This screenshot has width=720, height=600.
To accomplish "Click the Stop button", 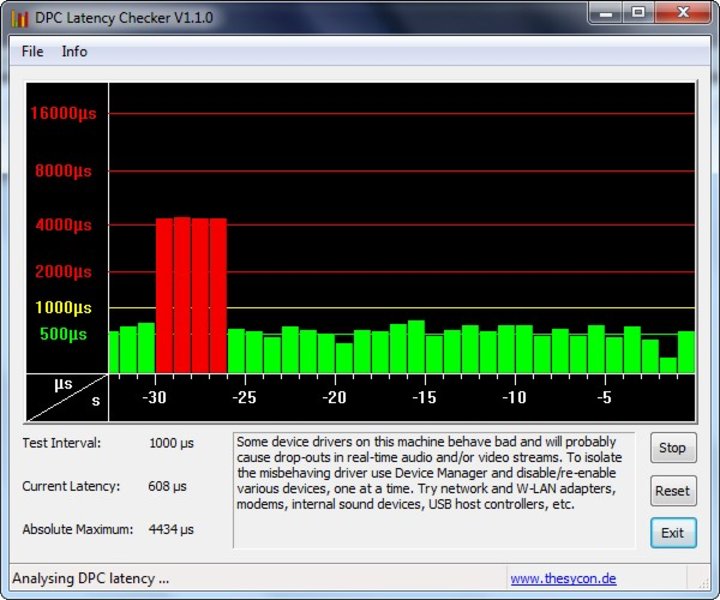I will click(673, 448).
